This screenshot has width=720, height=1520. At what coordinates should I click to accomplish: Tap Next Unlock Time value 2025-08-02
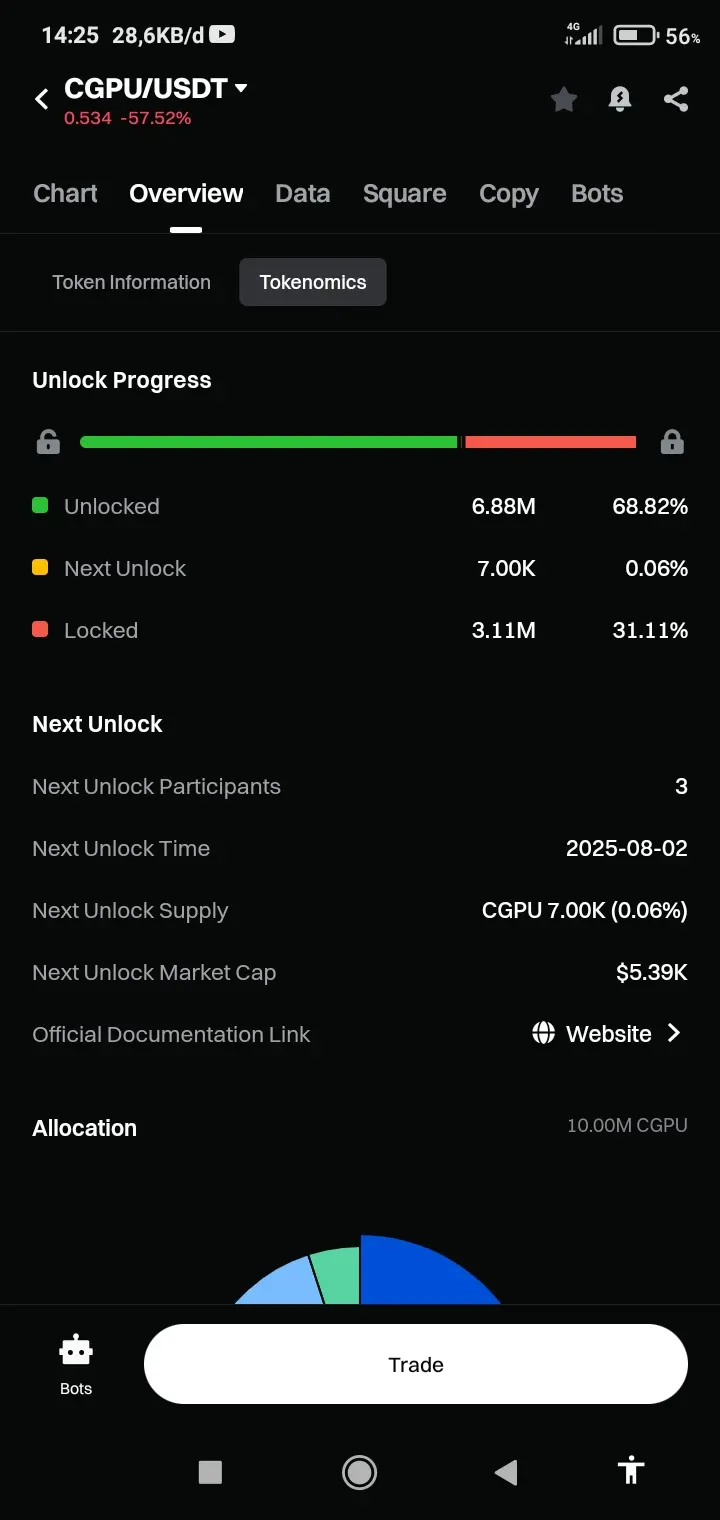point(627,848)
